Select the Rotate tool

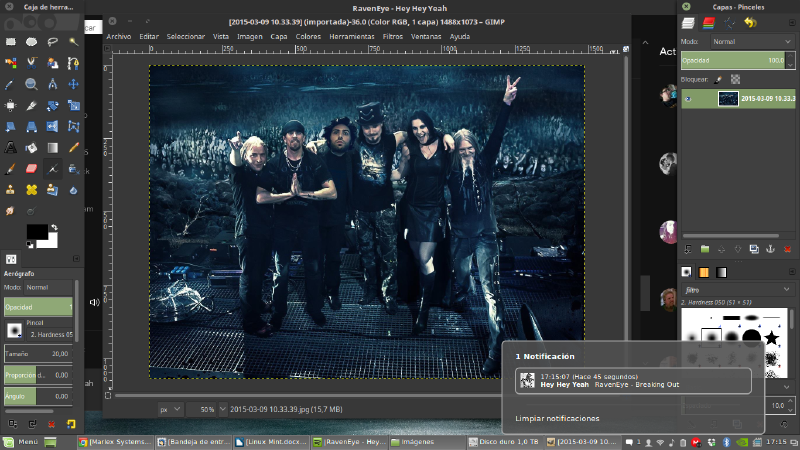tap(53, 106)
